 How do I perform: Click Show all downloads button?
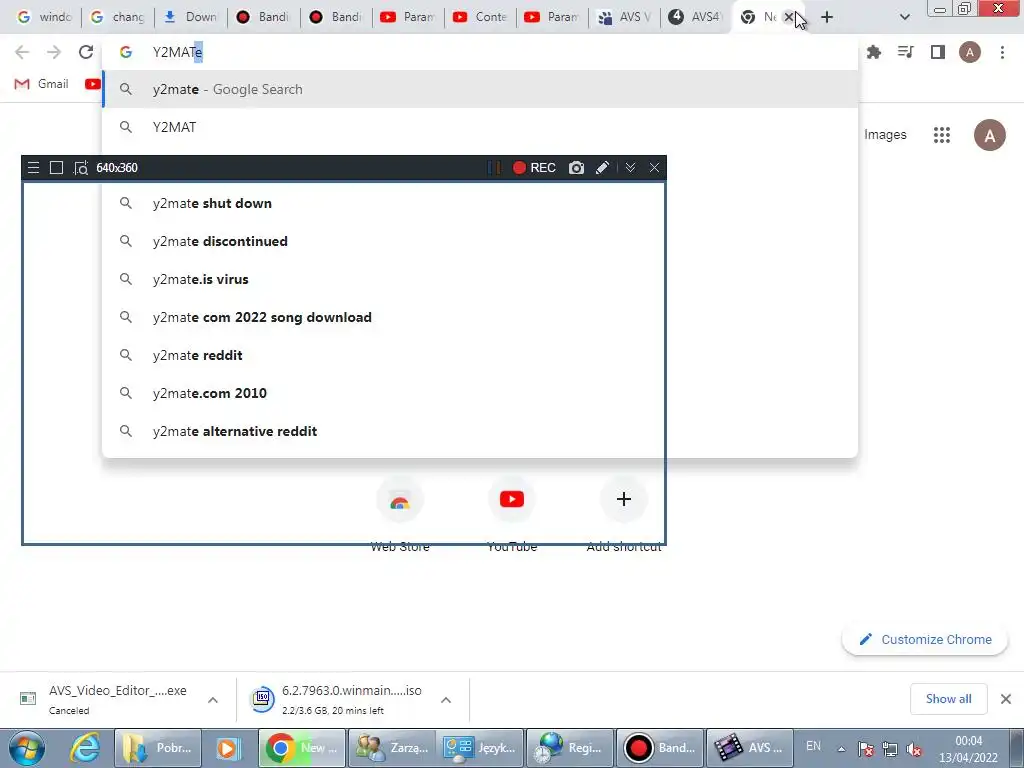(x=948, y=699)
